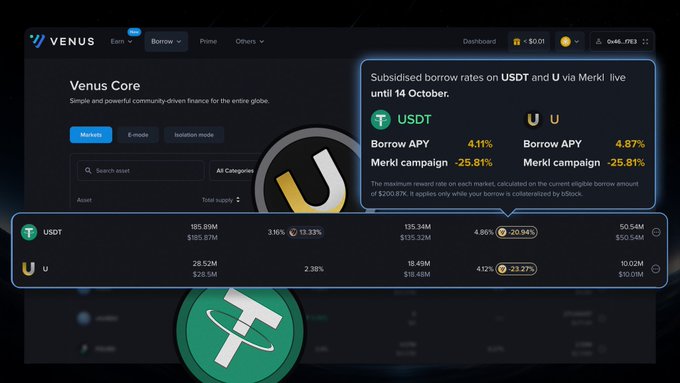Click the expand icon next to wallet address
The height and width of the screenshot is (383, 680).
tap(645, 42)
